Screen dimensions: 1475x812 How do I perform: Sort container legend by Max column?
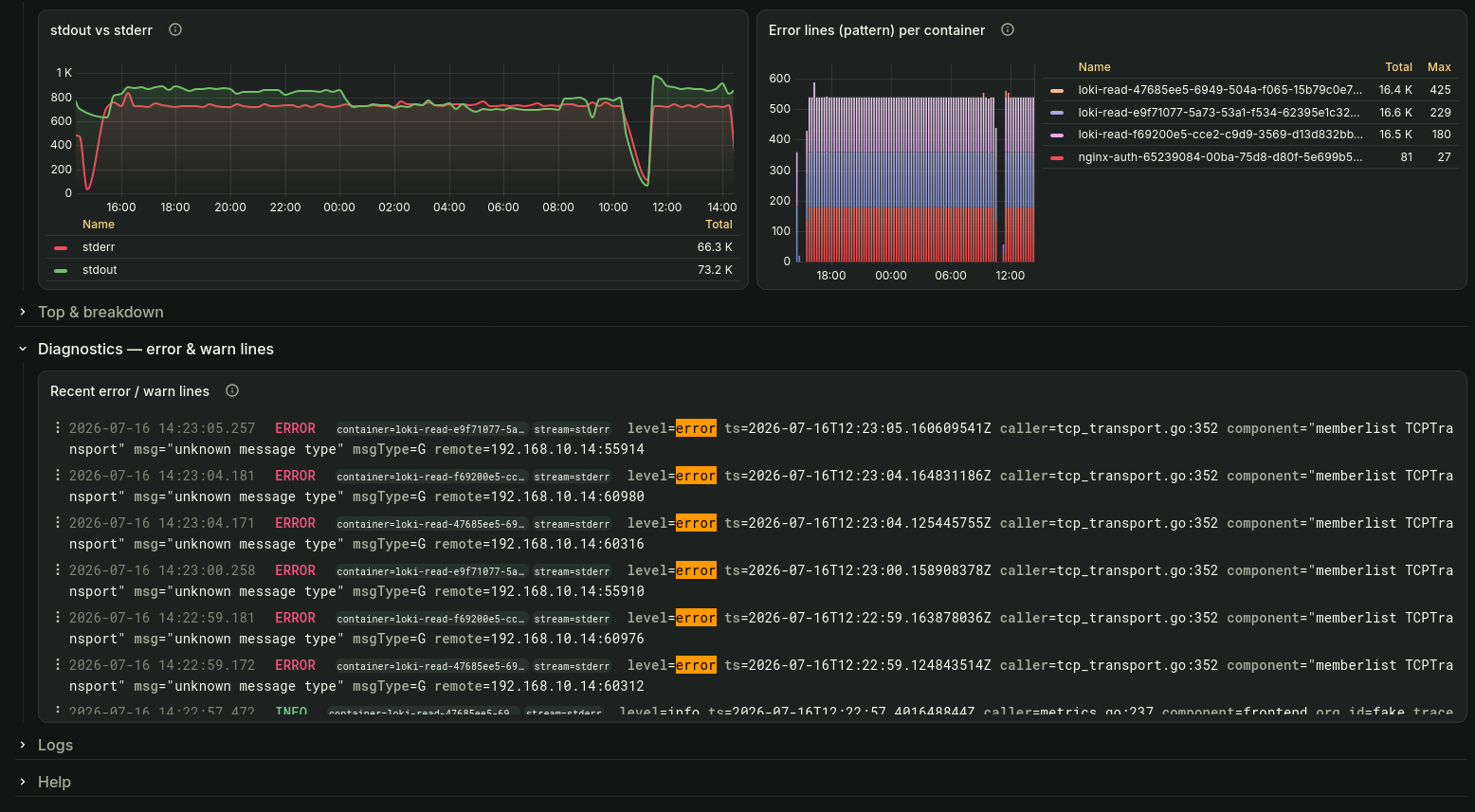point(1439,67)
